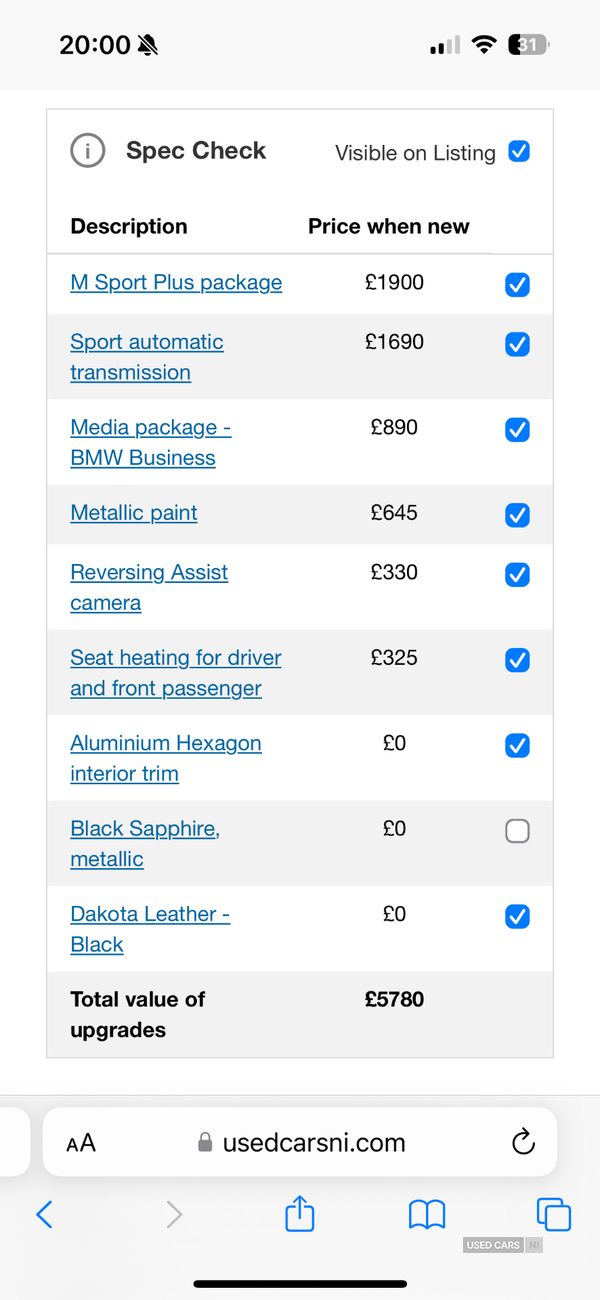Uncheck the Metallic paint checkbox
The height and width of the screenshot is (1300, 600).
click(517, 515)
